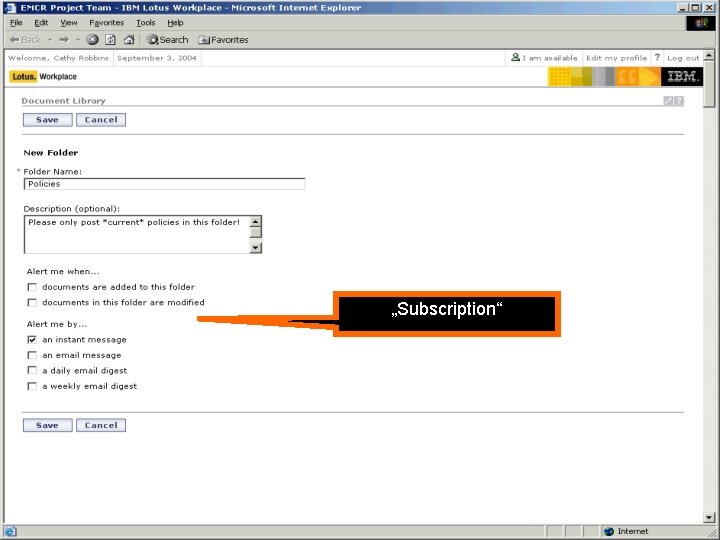The image size is (720, 540).
Task: Click the top Save button
Action: coord(48,120)
